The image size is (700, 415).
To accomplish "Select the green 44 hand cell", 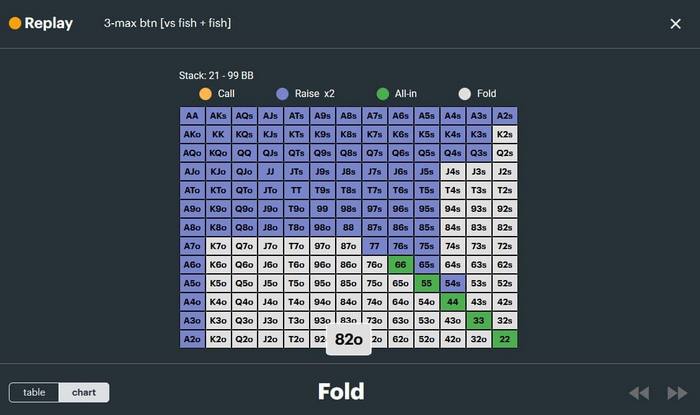I will tap(453, 302).
